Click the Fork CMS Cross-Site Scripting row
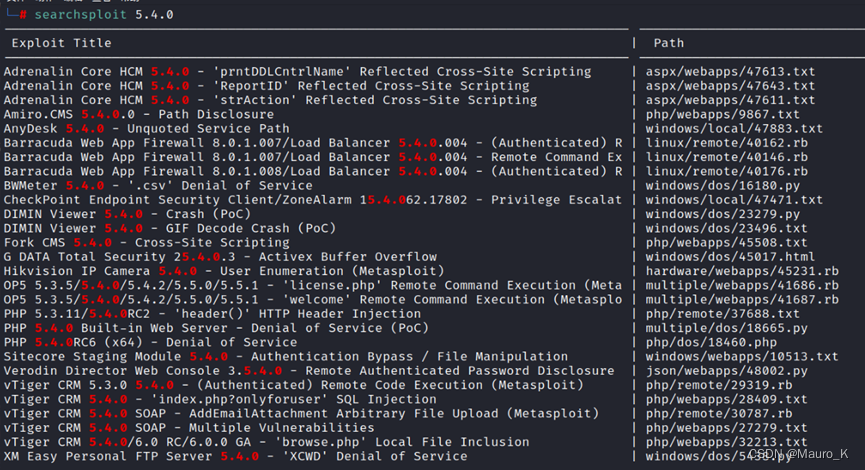865x470 pixels. coord(146,243)
